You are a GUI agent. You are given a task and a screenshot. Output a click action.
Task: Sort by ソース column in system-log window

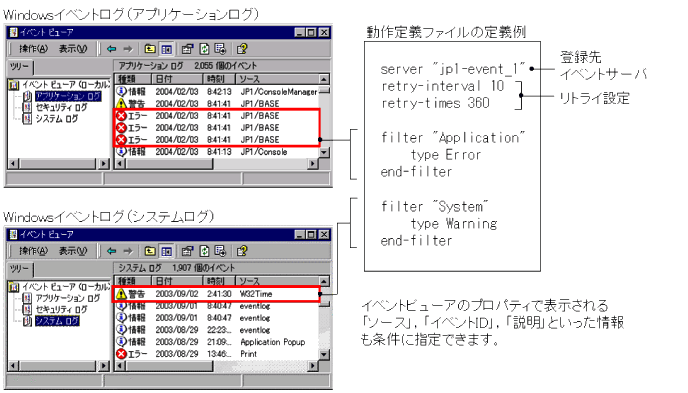276,281
